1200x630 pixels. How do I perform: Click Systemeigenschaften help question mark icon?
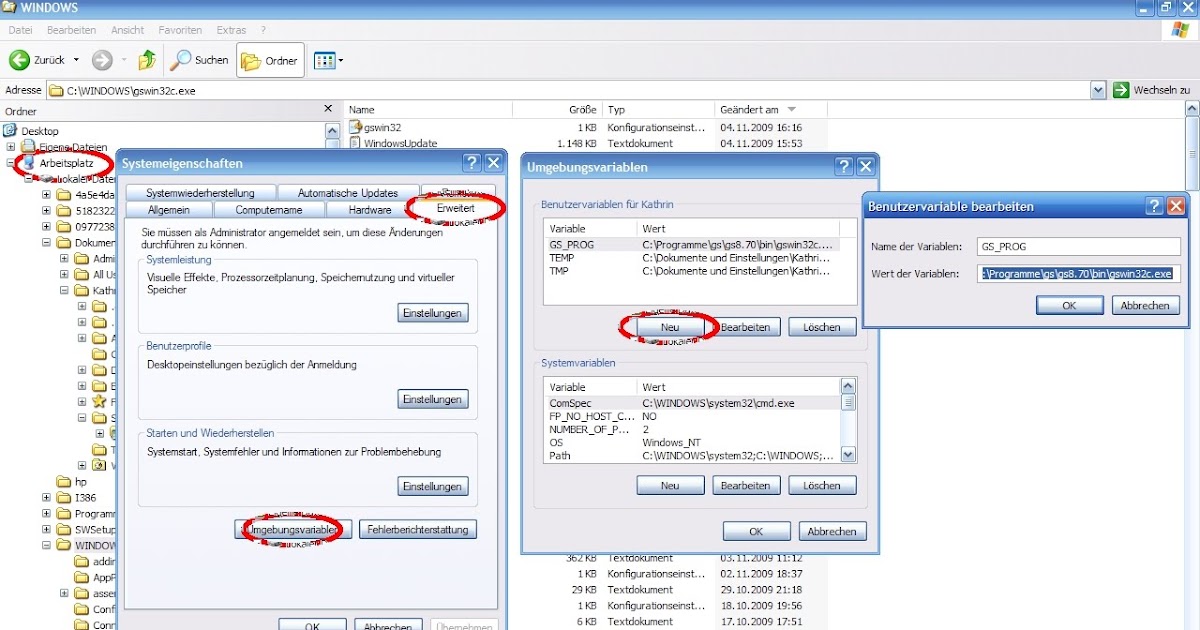tap(472, 163)
